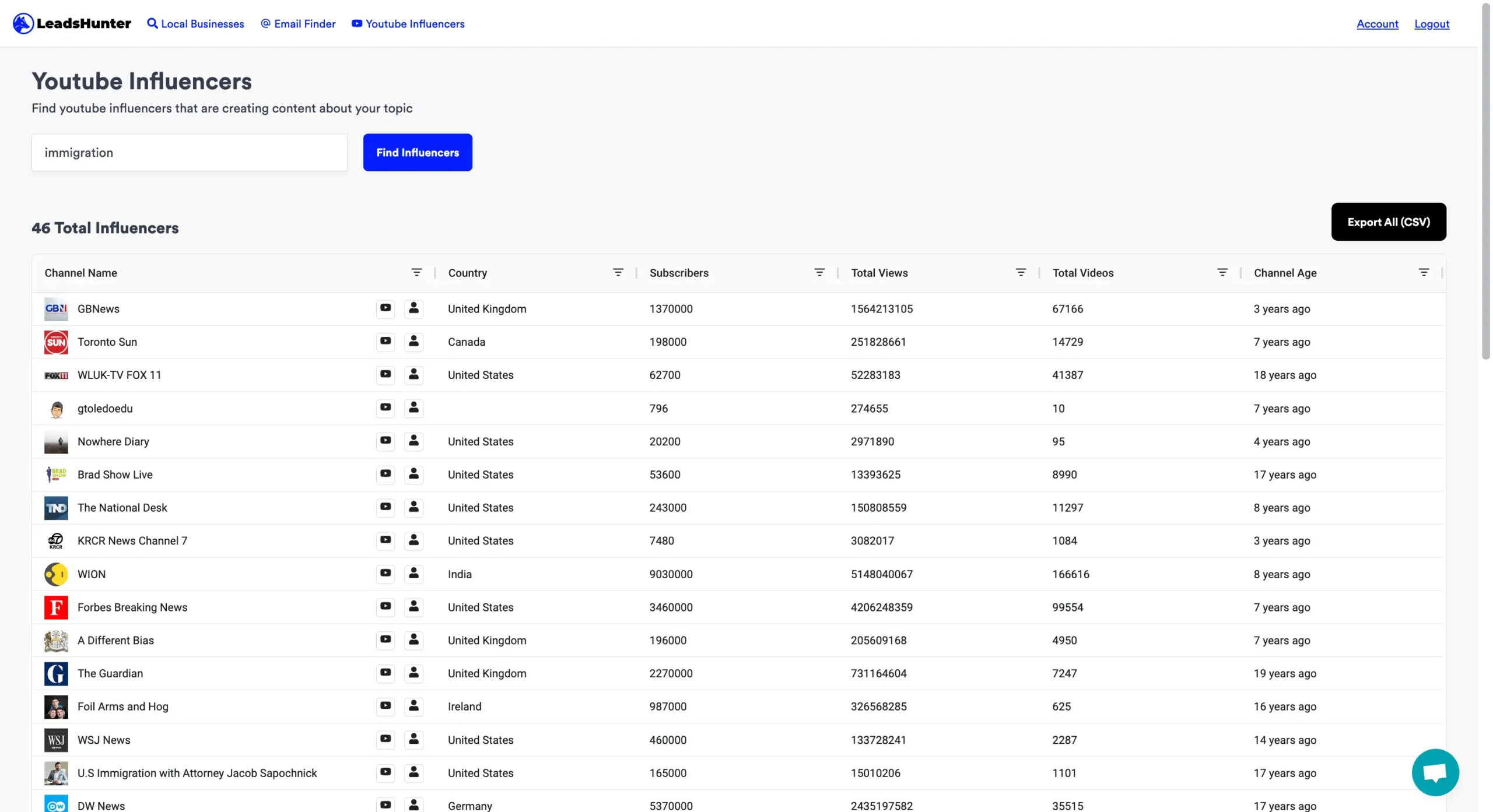This screenshot has width=1493, height=812.
Task: Click the Local Businesses menu item
Action: 195,23
